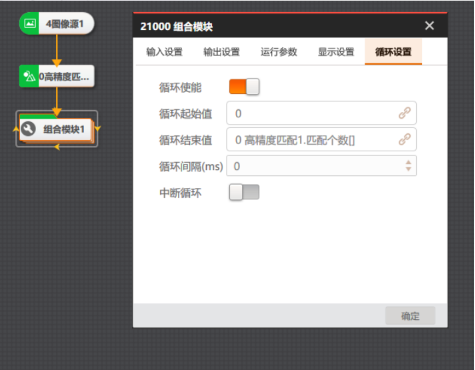Click the 确定 button

click(x=410, y=316)
